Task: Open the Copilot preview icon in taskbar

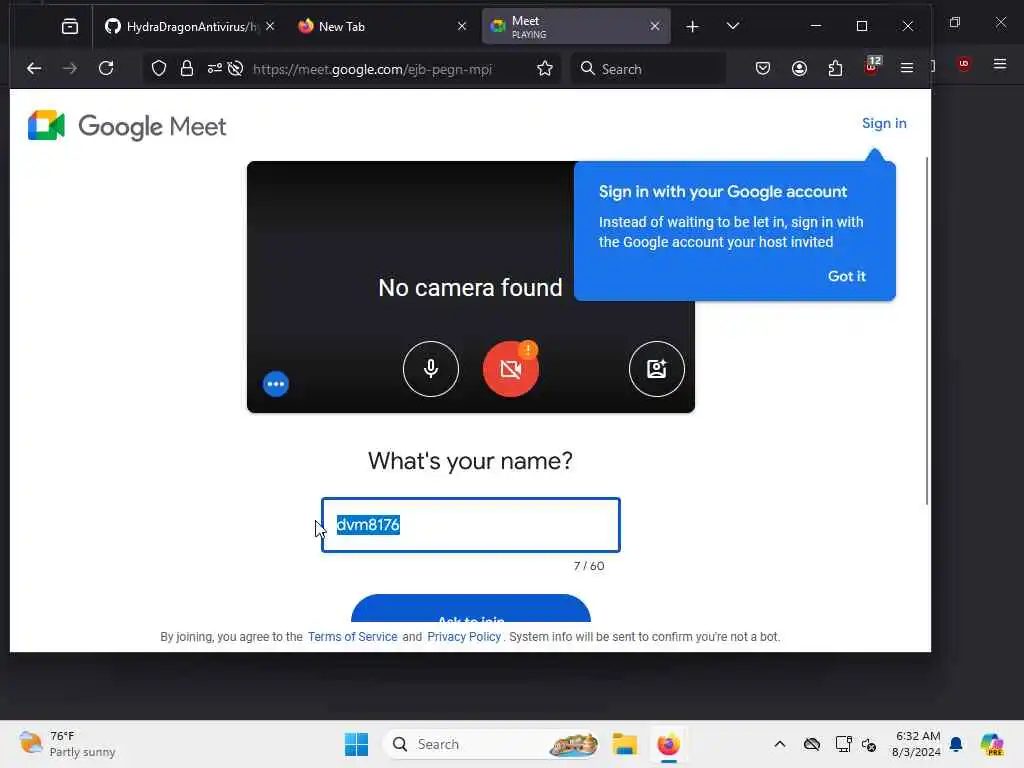Action: pyautogui.click(x=992, y=744)
